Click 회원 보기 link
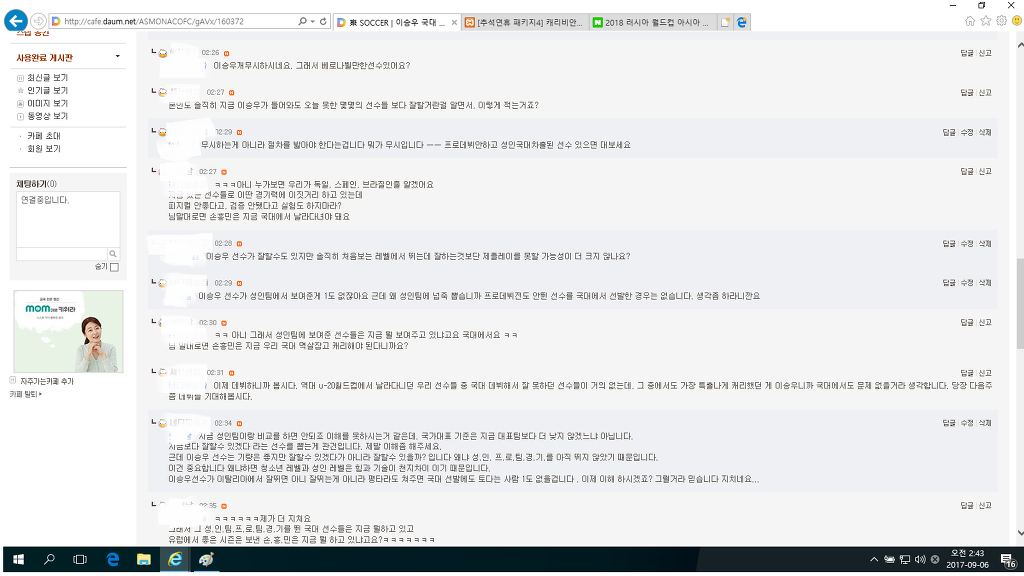This screenshot has width=1024, height=576. point(44,149)
